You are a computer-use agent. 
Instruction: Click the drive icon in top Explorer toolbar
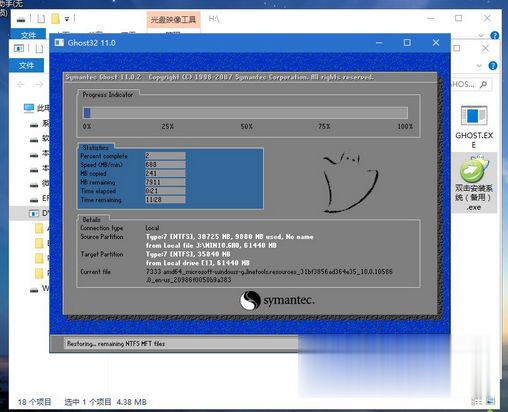click(x=21, y=19)
